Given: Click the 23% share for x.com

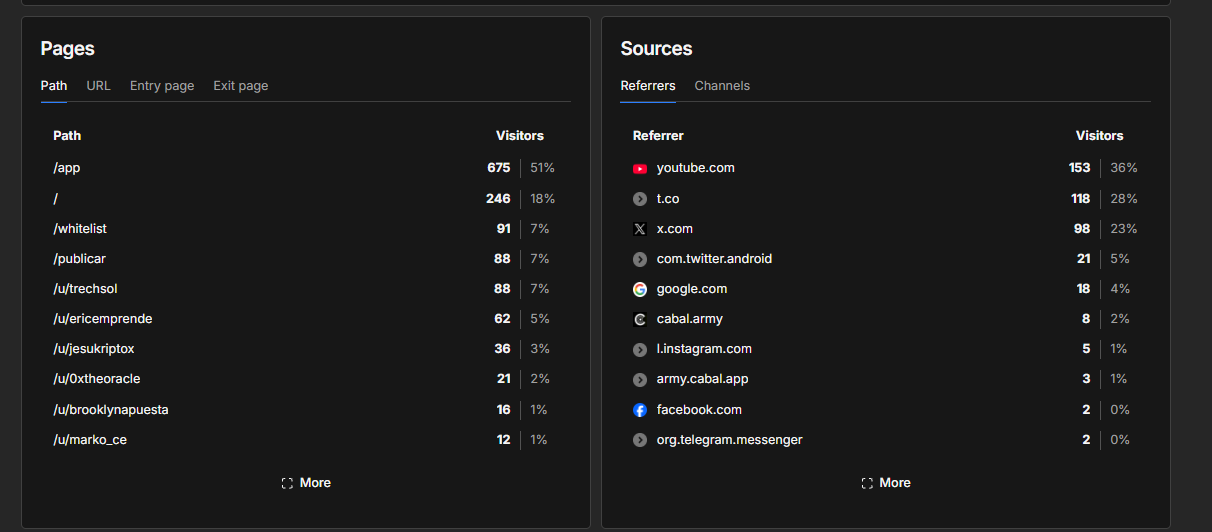Looking at the screenshot, I should click(1124, 229).
